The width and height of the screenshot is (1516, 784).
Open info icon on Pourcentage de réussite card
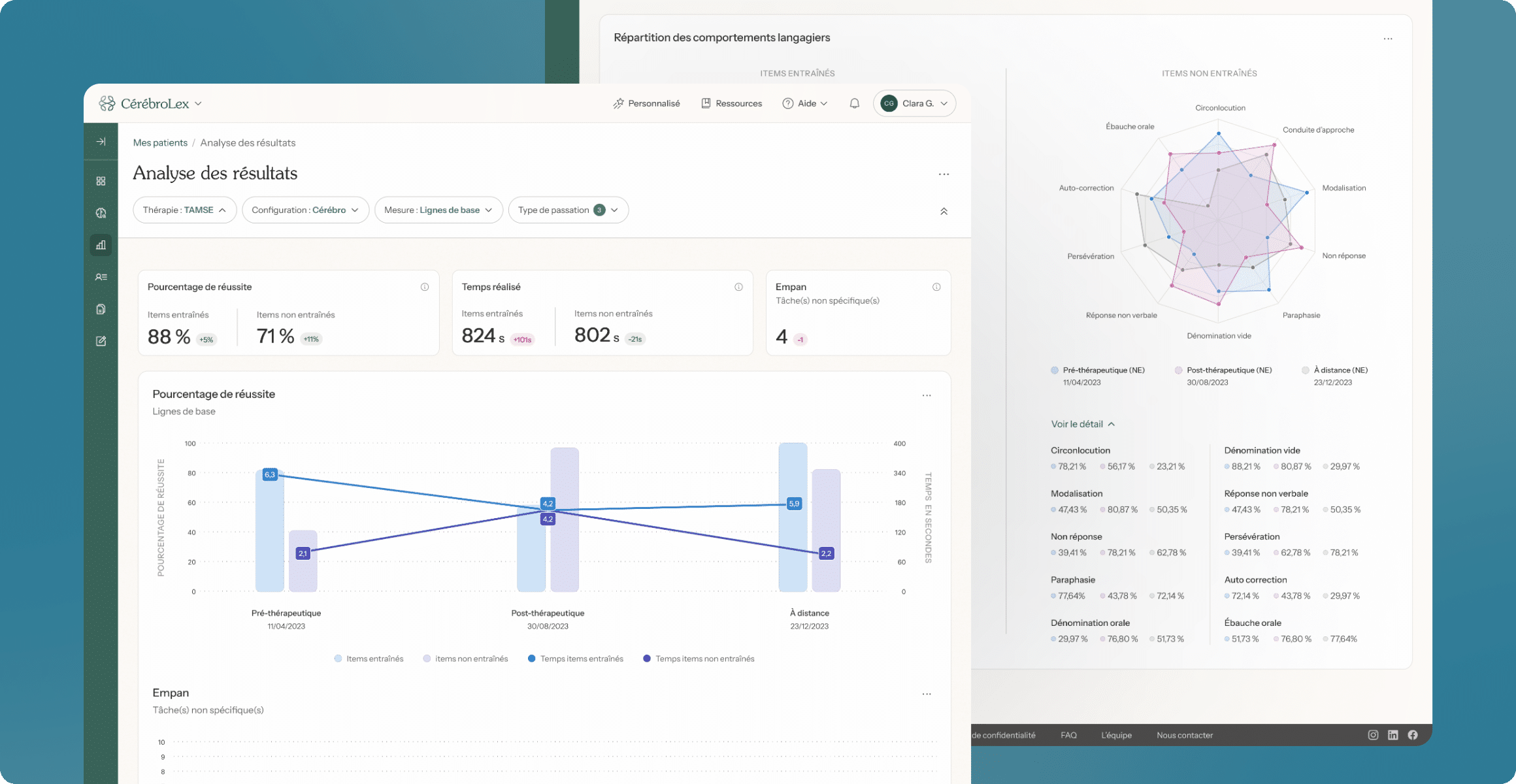click(x=425, y=287)
